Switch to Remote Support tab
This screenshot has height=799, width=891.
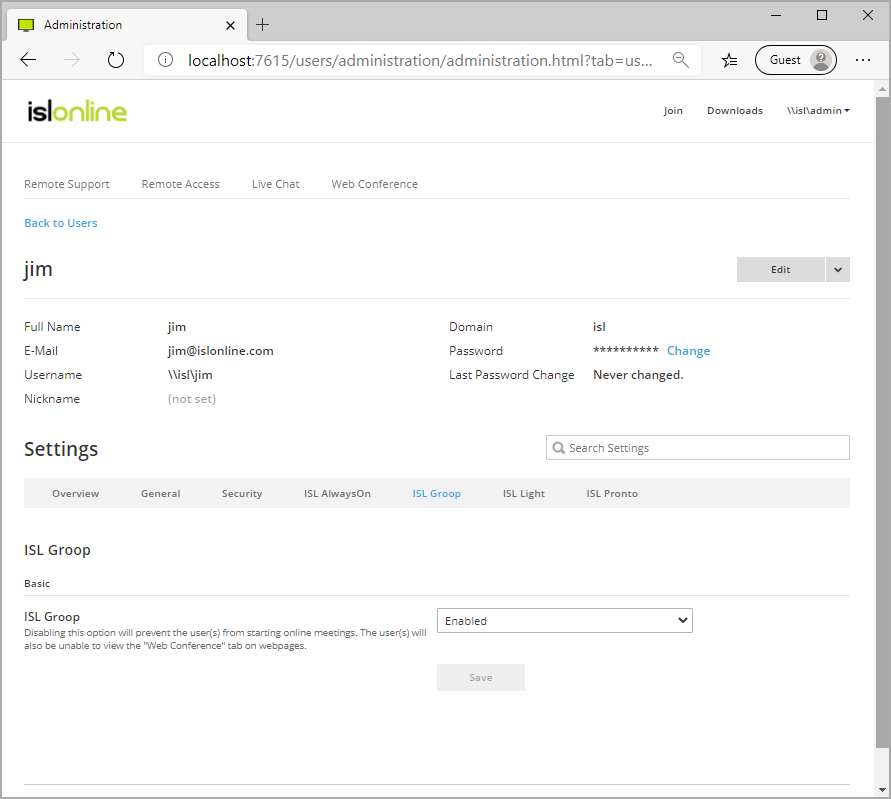tap(66, 184)
